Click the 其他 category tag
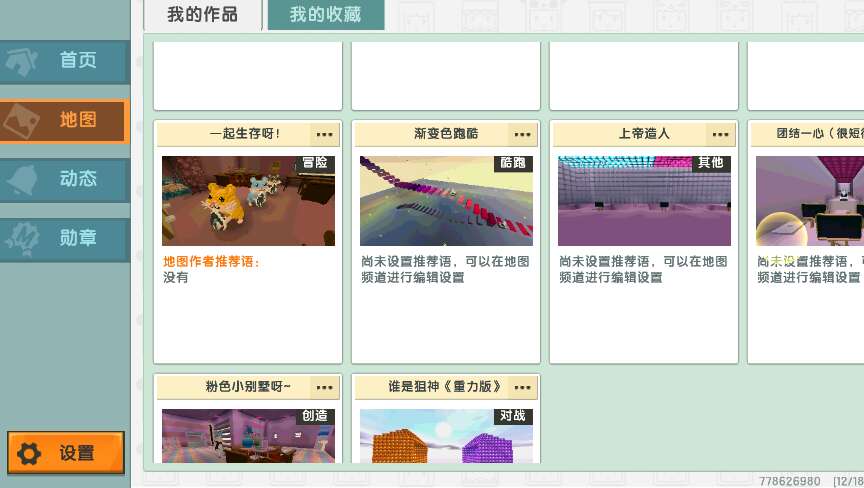Image resolution: width=864 pixels, height=488 pixels. pos(710,163)
